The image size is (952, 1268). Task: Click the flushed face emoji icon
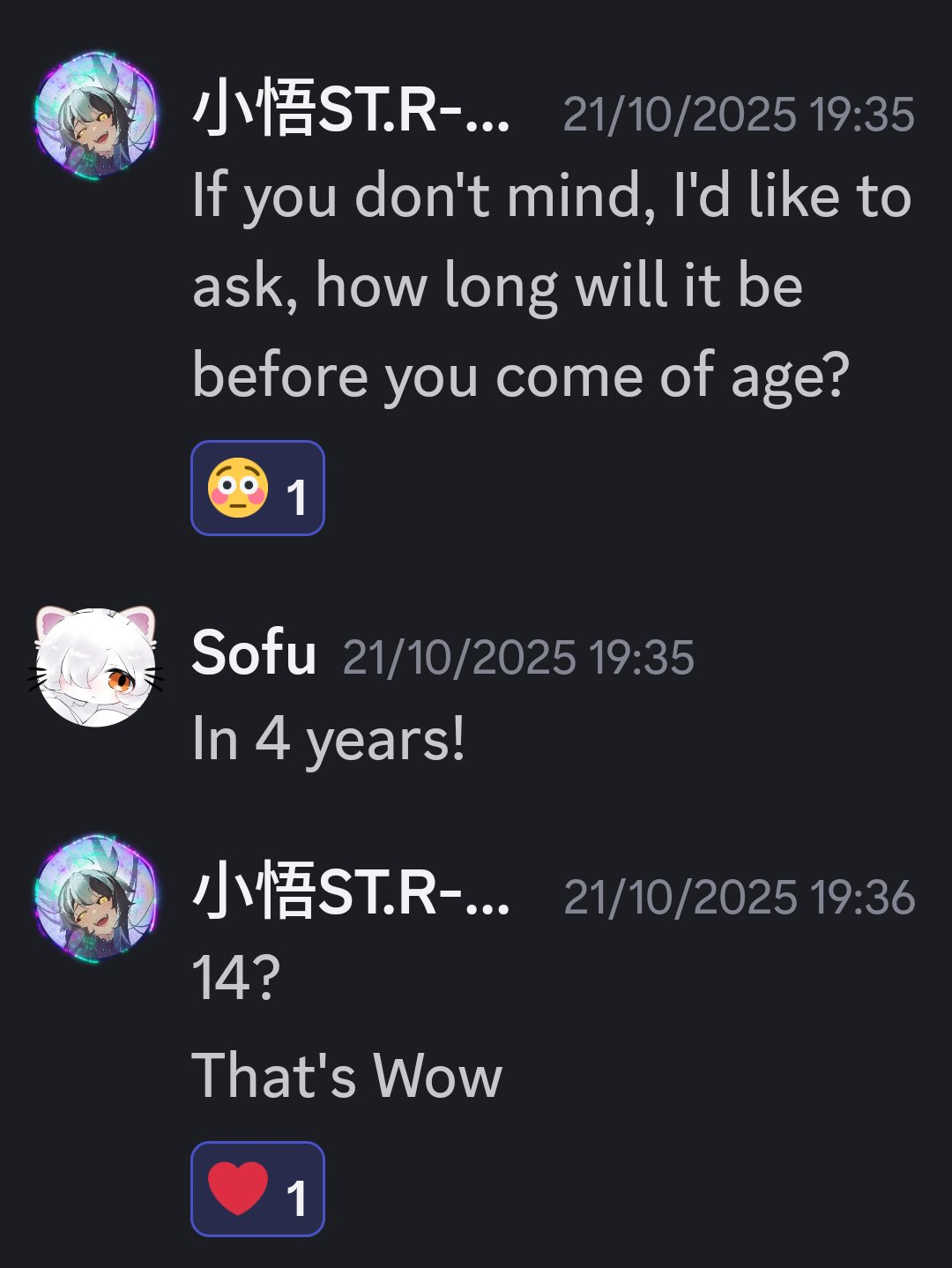click(238, 488)
